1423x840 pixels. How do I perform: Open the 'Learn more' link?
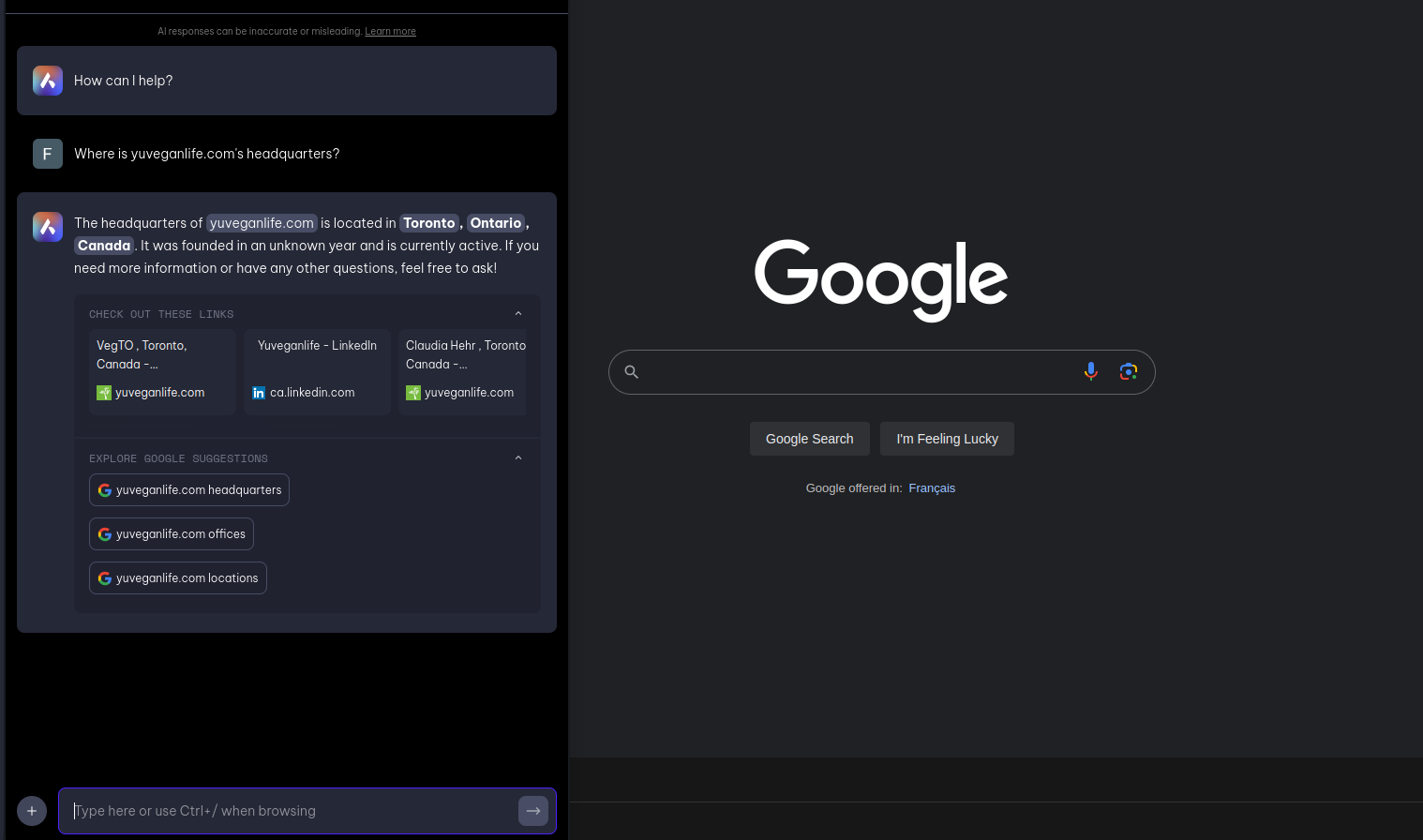click(390, 32)
